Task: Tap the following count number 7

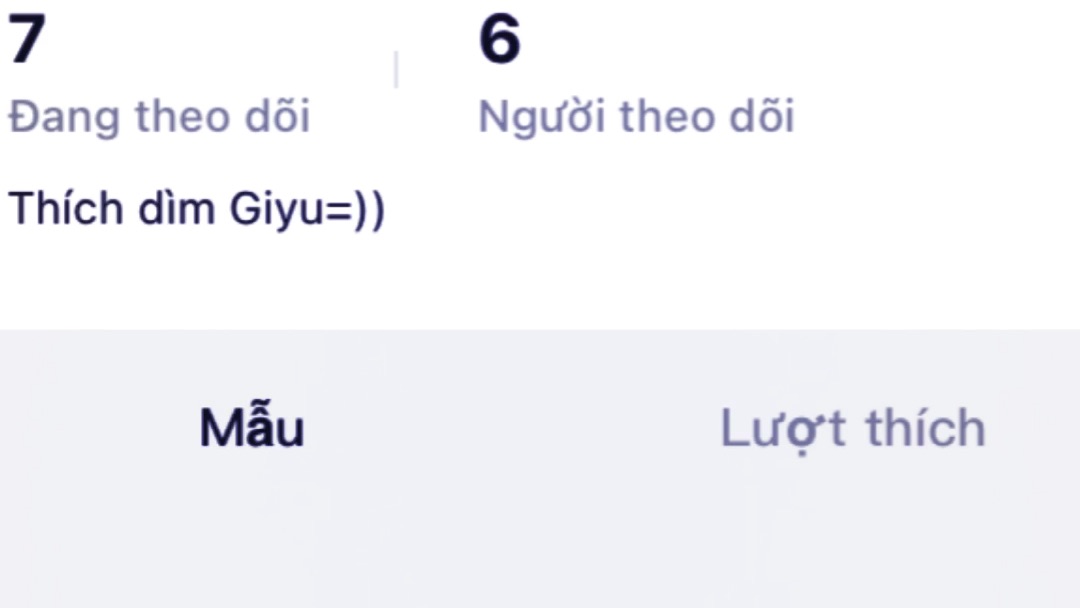Action: pyautogui.click(x=26, y=39)
